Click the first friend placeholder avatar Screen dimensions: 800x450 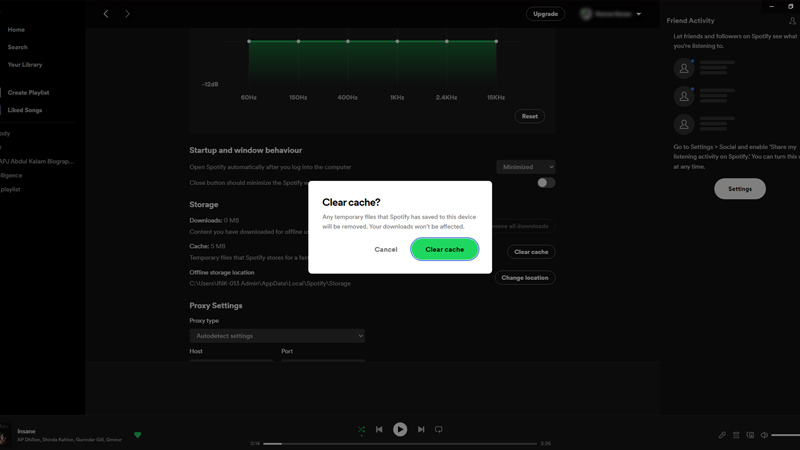(x=684, y=68)
